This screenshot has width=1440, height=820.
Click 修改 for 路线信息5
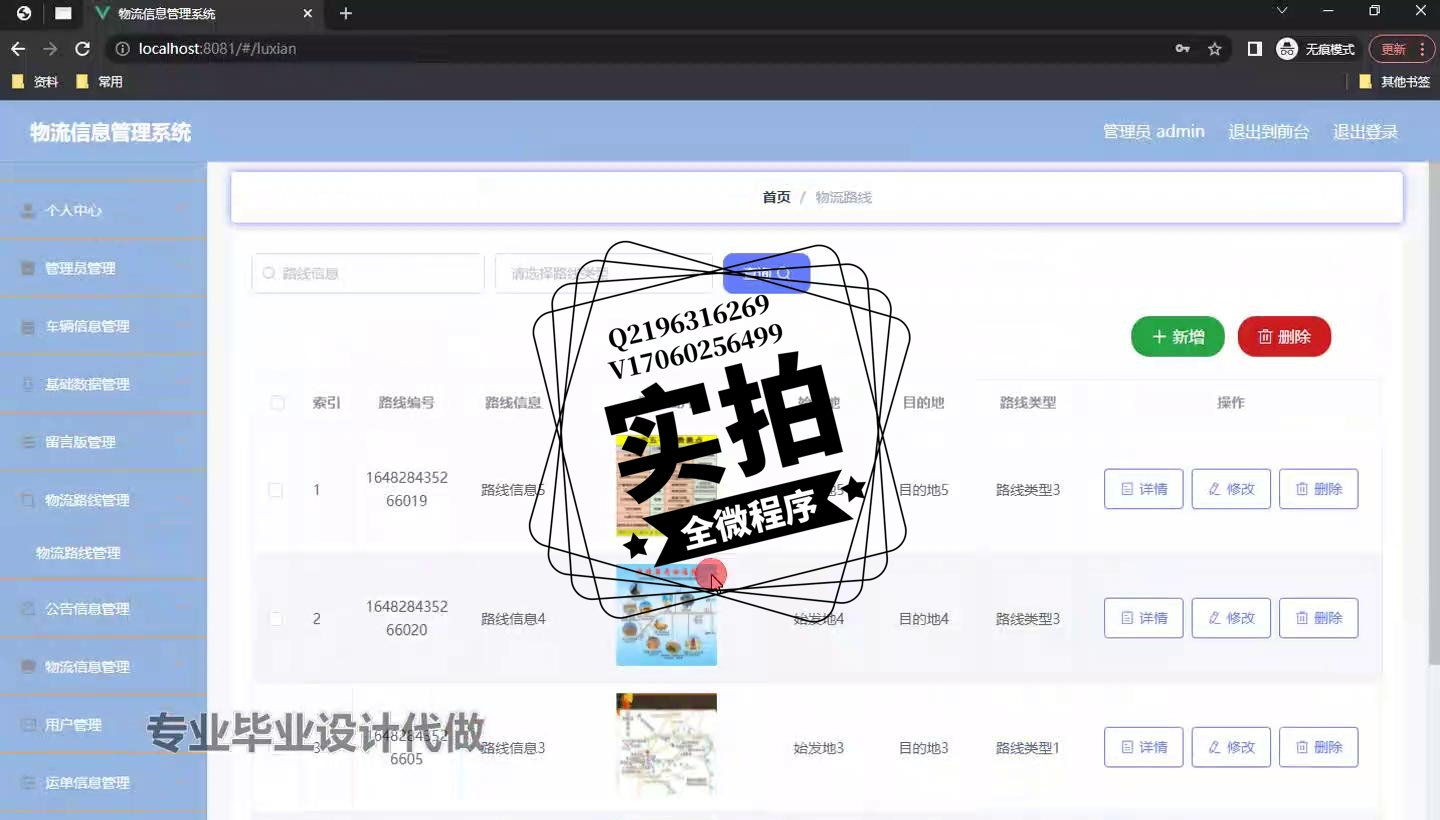[x=1231, y=489]
